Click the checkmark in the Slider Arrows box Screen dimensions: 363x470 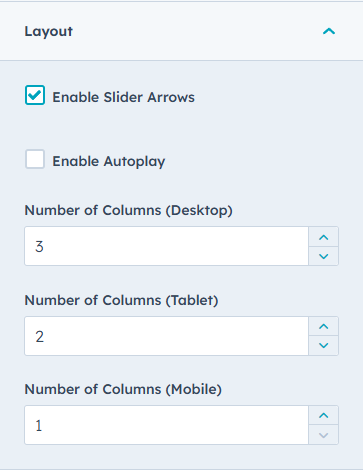[35, 95]
